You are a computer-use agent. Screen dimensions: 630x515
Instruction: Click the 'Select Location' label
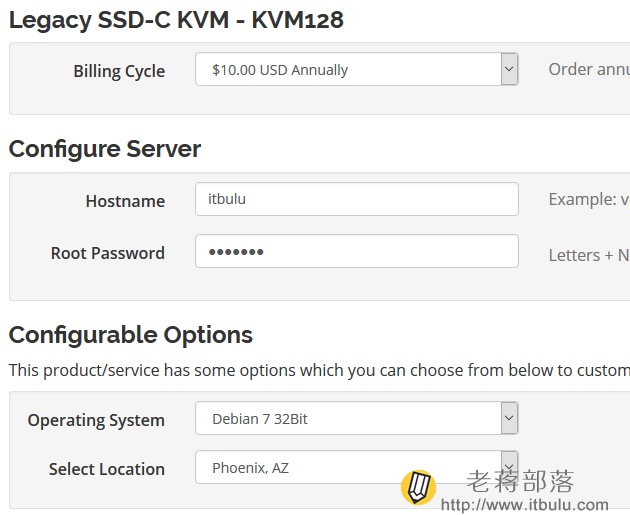(107, 469)
